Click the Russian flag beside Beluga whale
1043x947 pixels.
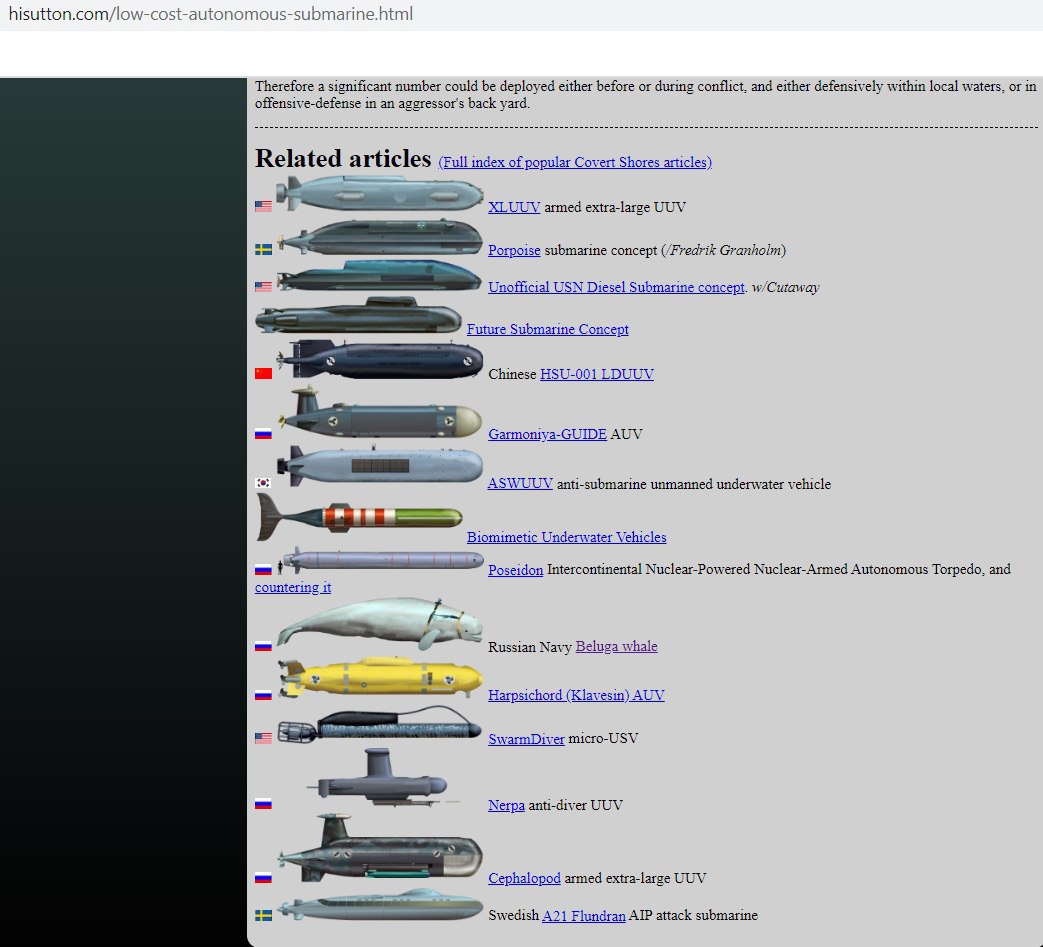coord(263,646)
